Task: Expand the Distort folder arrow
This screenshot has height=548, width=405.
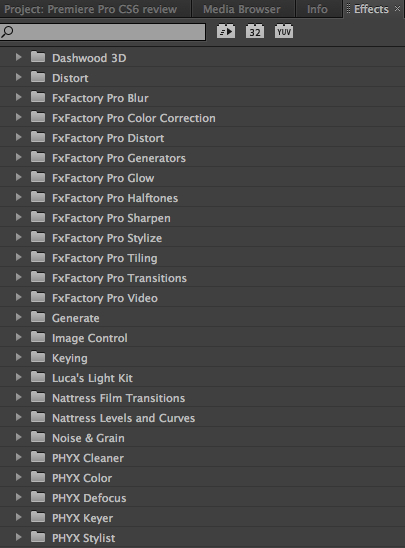Action: 19,77
